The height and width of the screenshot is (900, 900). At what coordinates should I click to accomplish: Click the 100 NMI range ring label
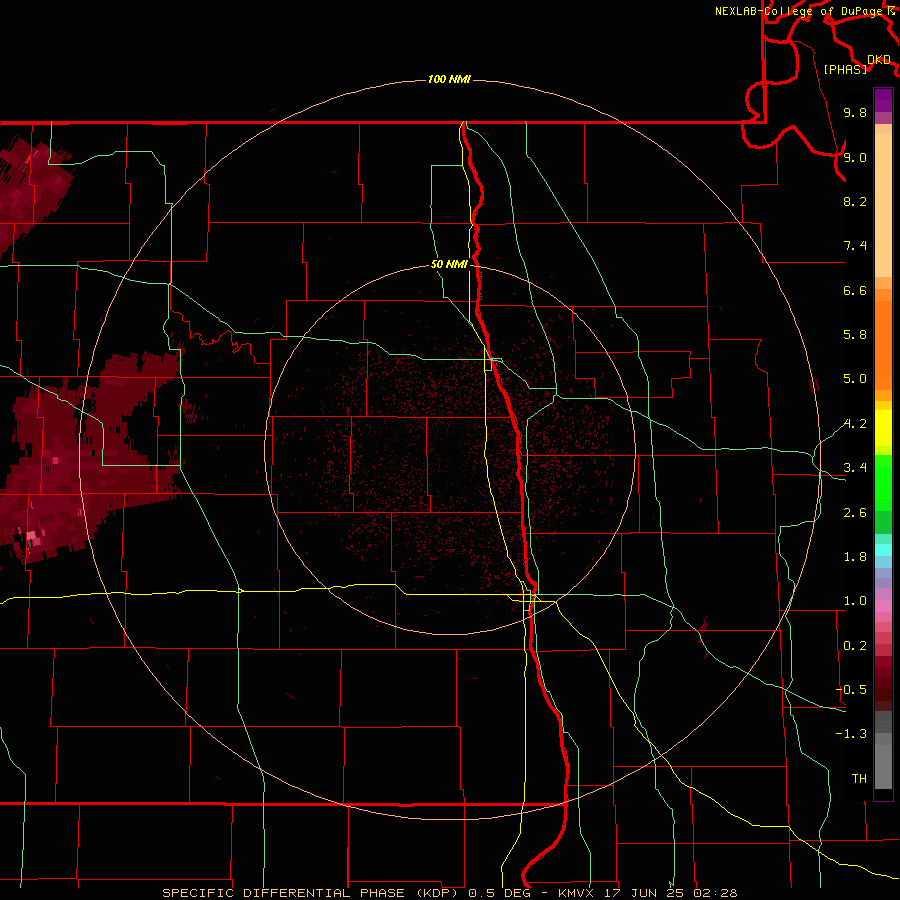449,79
